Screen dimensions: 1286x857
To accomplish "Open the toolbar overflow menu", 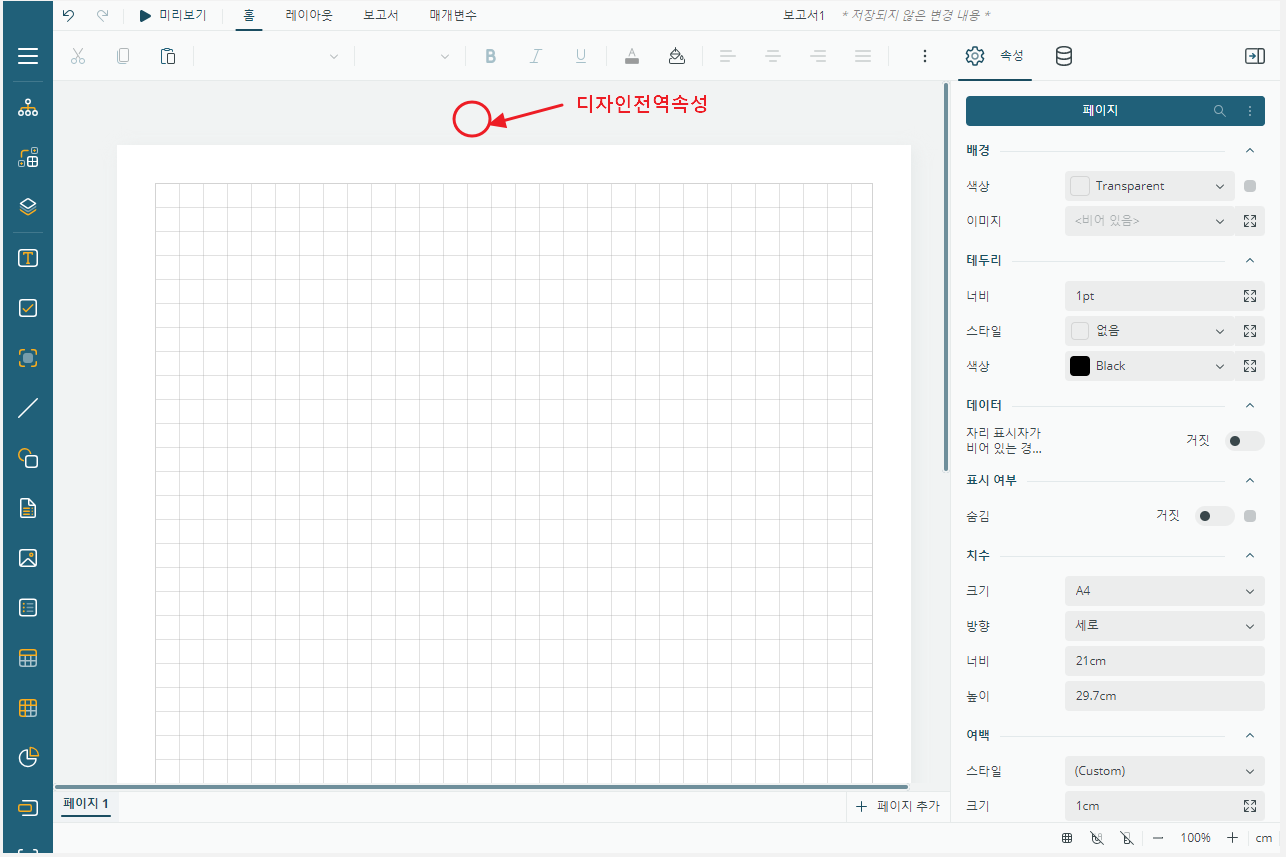I will tap(925, 56).
